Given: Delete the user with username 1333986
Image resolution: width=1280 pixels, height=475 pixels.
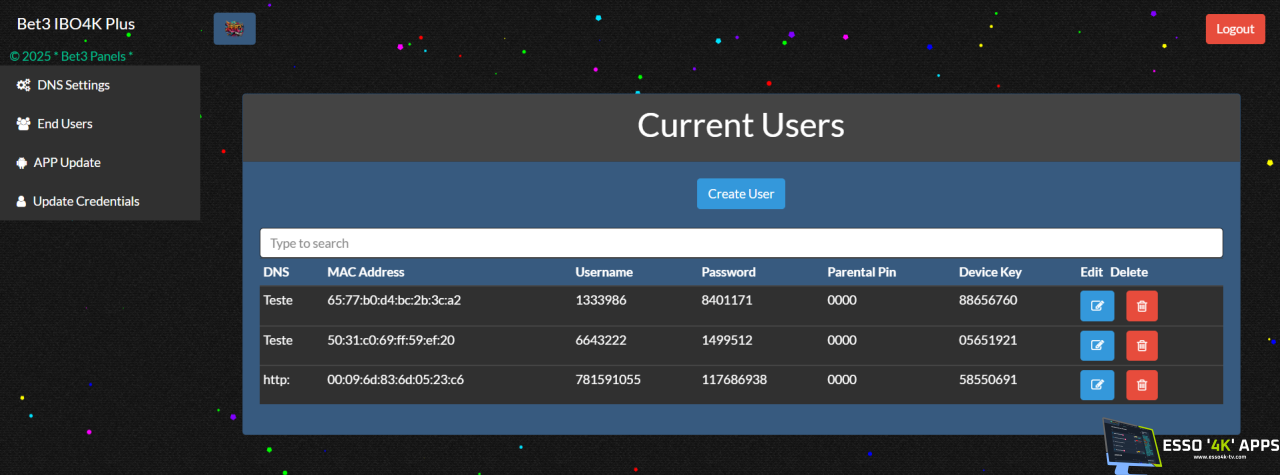Looking at the screenshot, I should pos(1142,306).
